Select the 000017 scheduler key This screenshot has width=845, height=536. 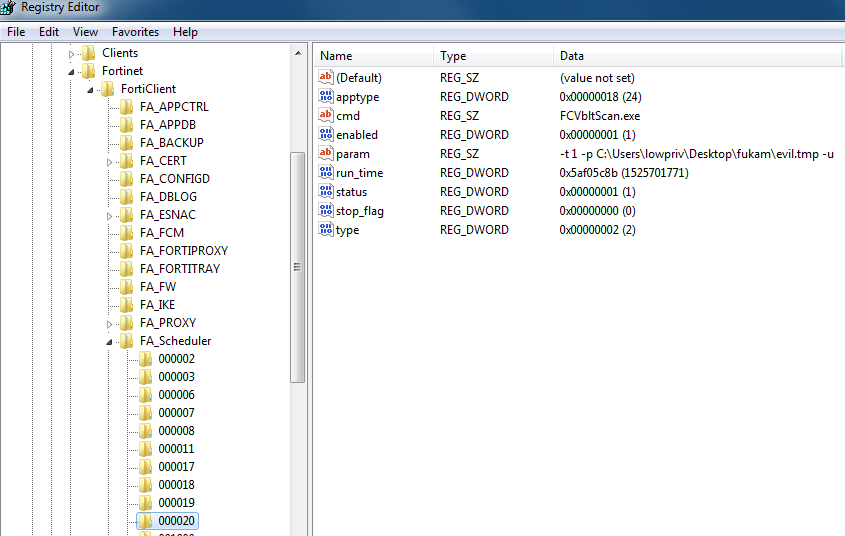(176, 467)
